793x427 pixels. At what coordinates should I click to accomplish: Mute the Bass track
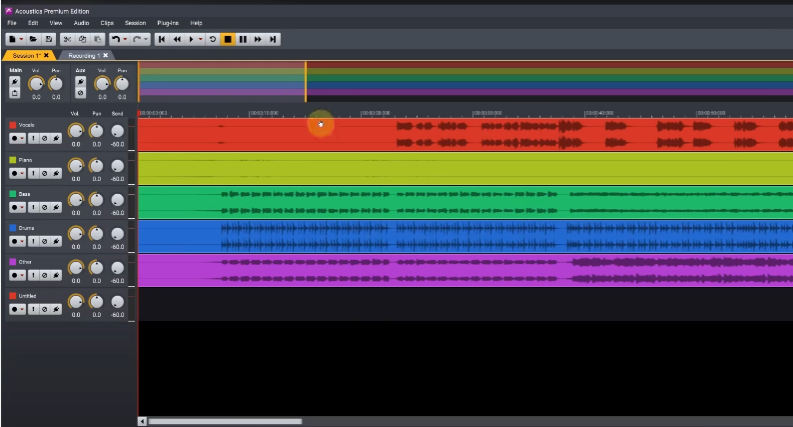(45, 207)
